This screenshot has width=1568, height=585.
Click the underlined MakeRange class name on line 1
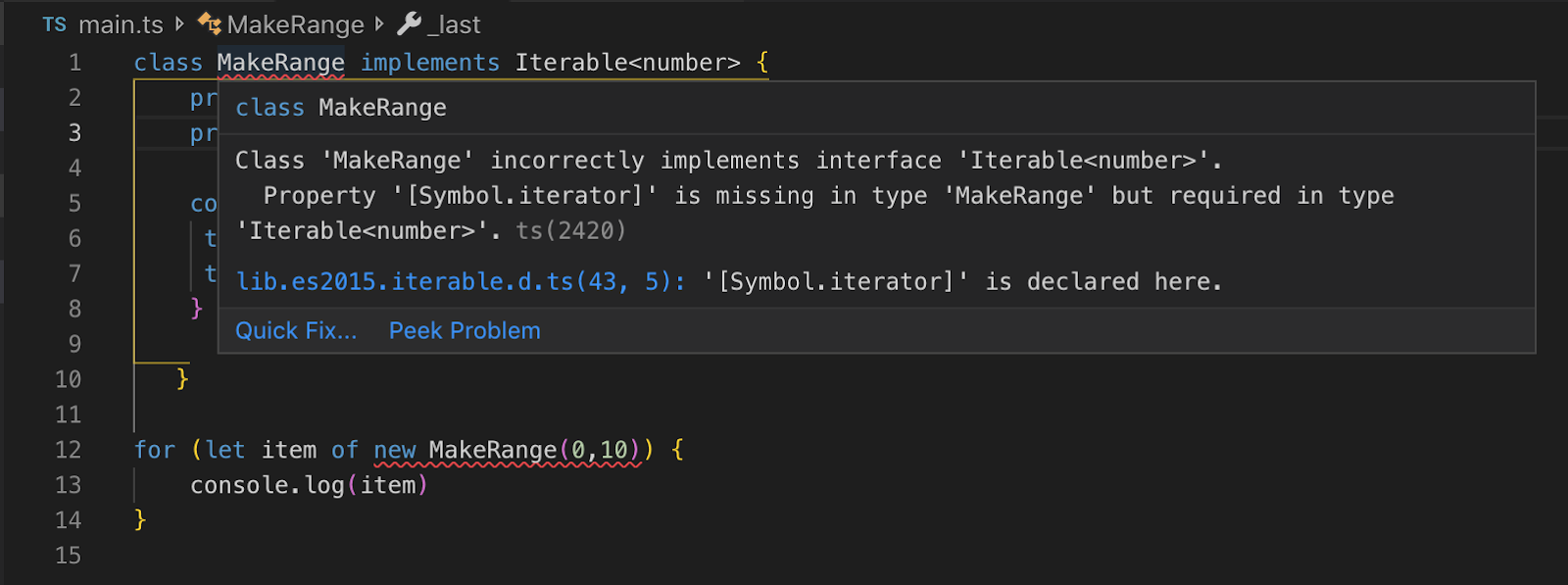click(x=280, y=63)
